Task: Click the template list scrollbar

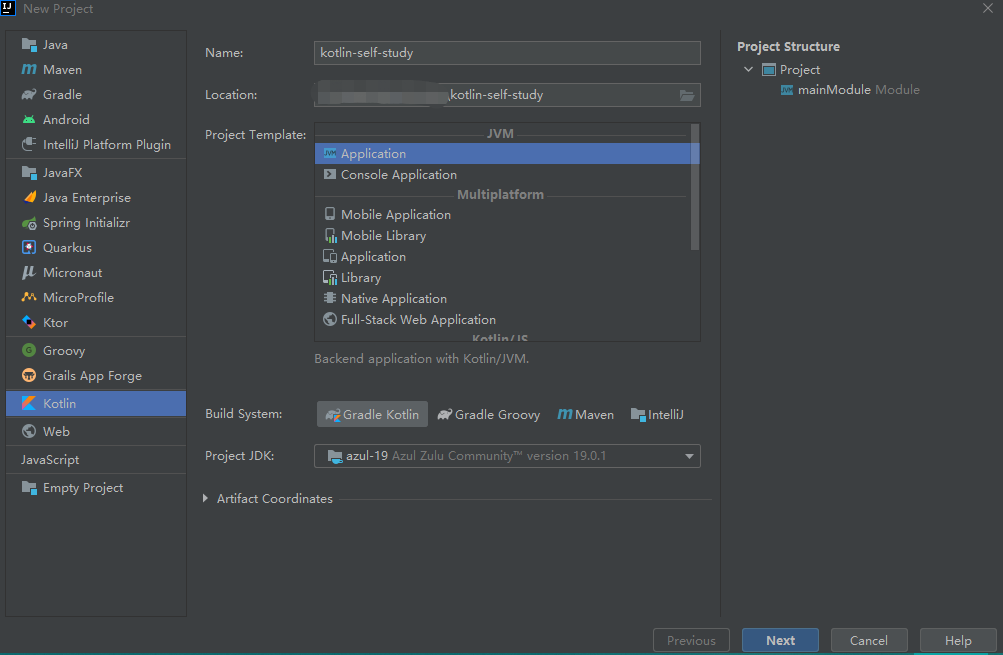Action: coord(695,187)
